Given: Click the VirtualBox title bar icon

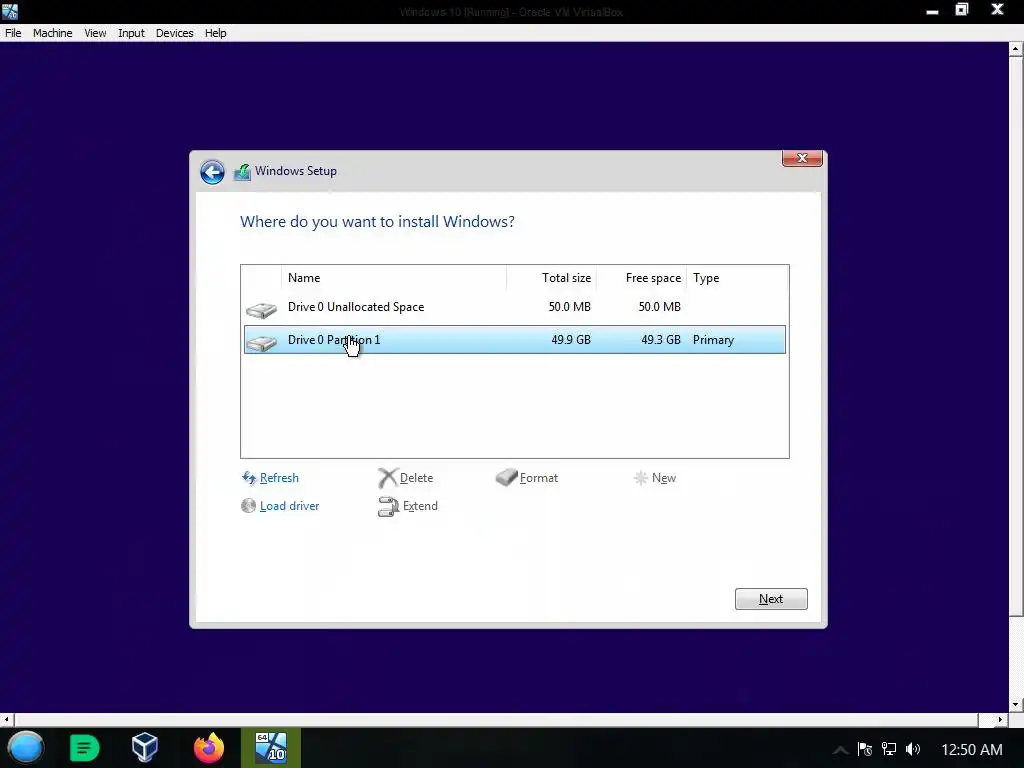Looking at the screenshot, I should [x=10, y=11].
